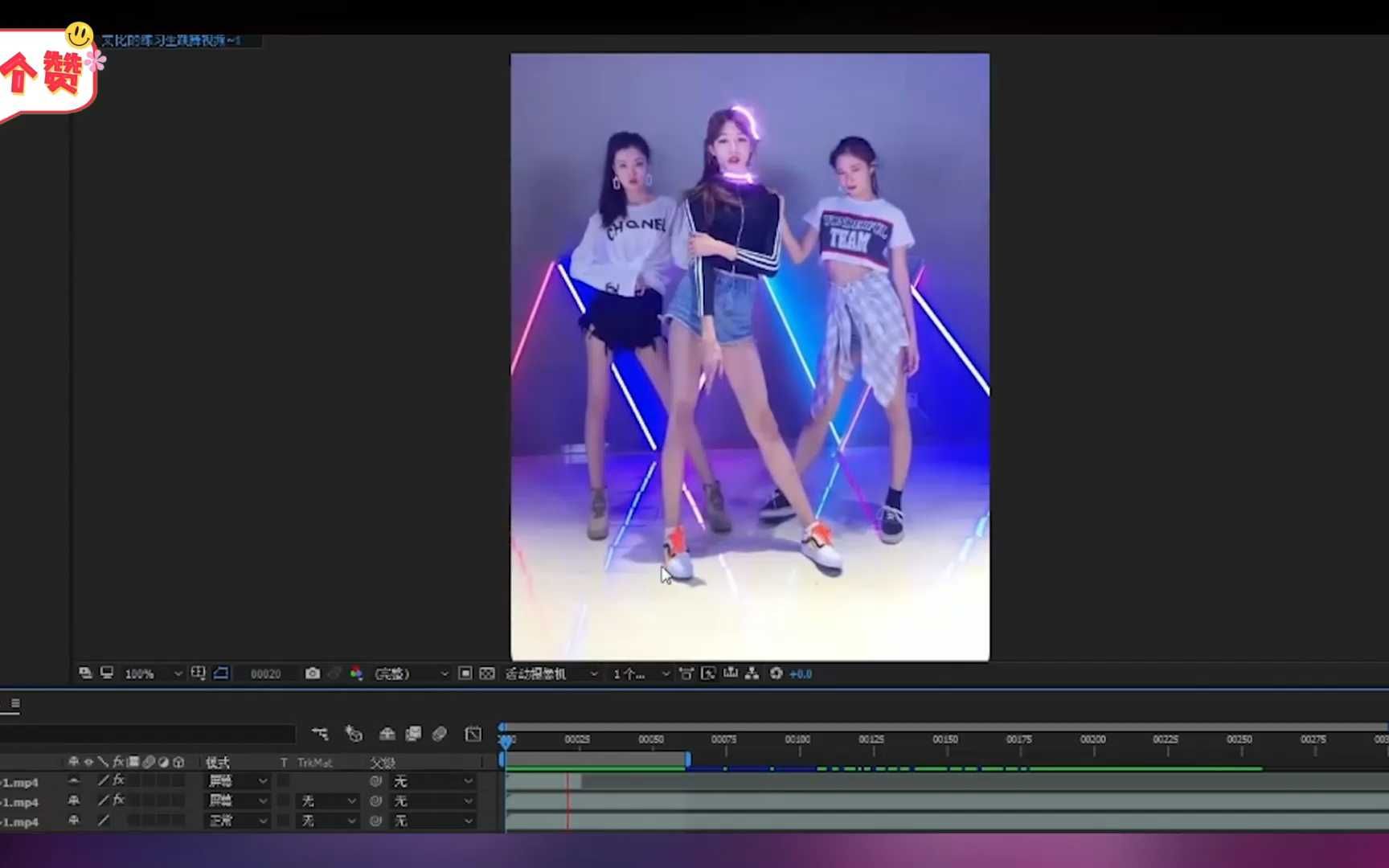Open the graph editor icon

[x=473, y=734]
